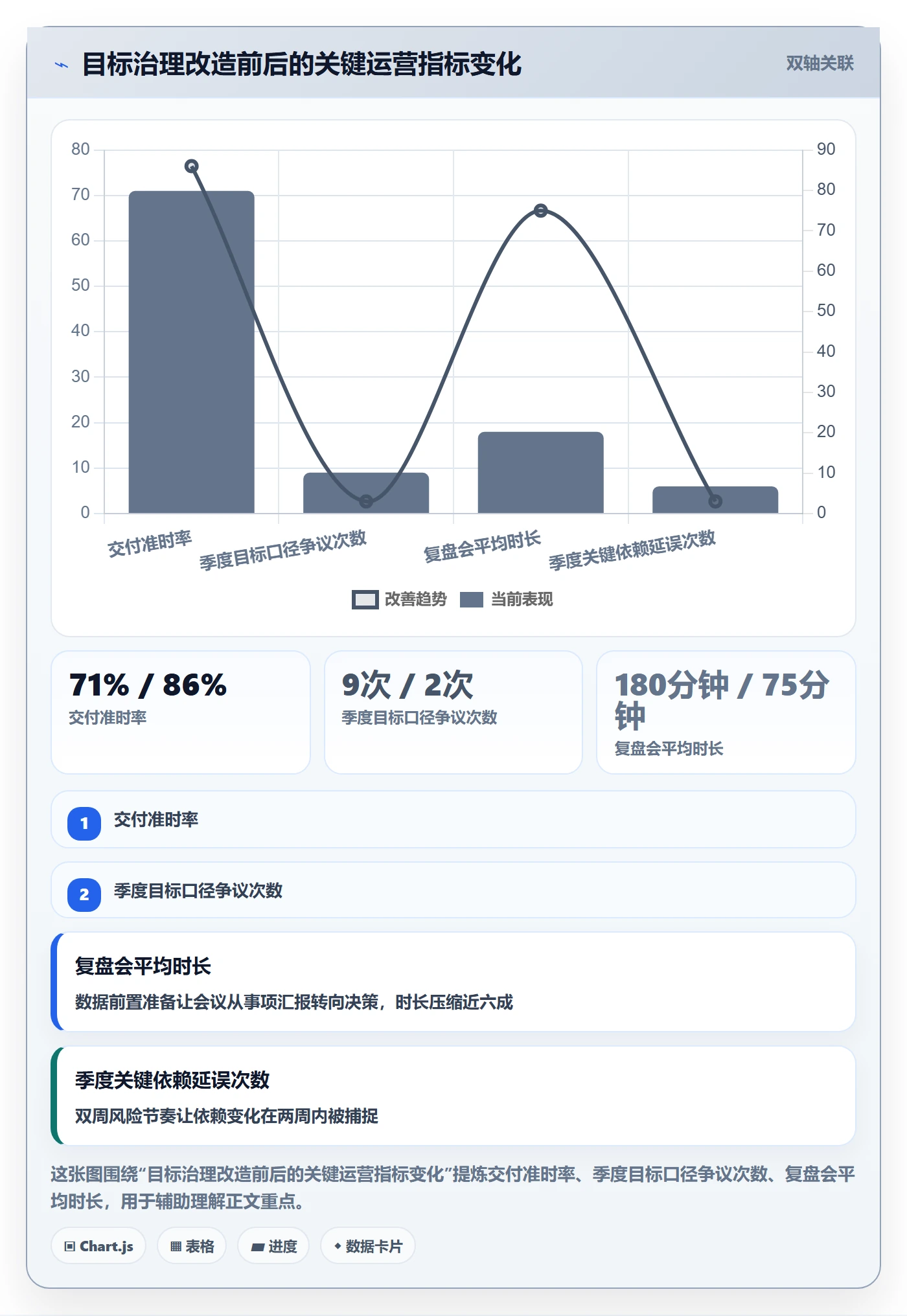Click the Chart.js tag
This screenshot has height=1316, width=907.
pyautogui.click(x=98, y=1245)
